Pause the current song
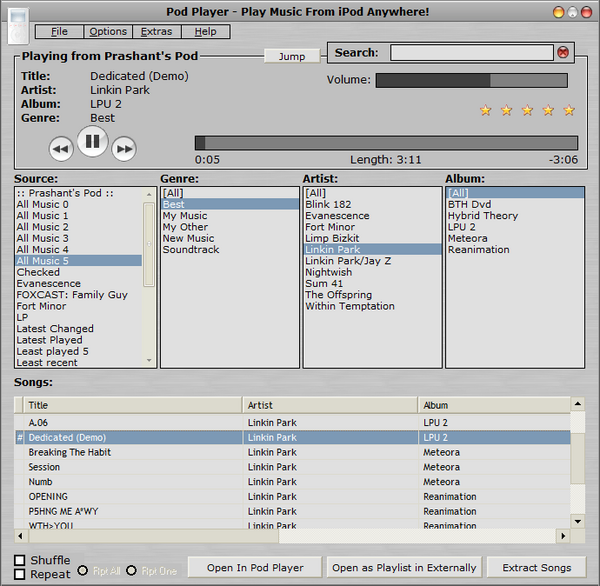This screenshot has width=600, height=586. coord(92,142)
